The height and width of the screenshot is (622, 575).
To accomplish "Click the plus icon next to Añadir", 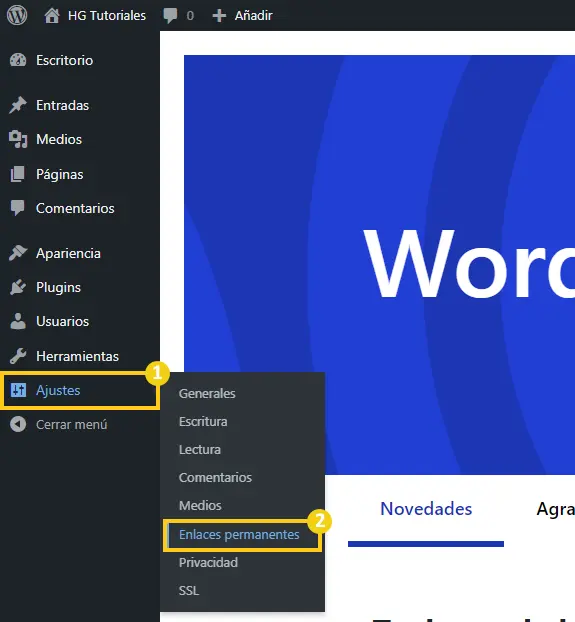I will point(219,16).
